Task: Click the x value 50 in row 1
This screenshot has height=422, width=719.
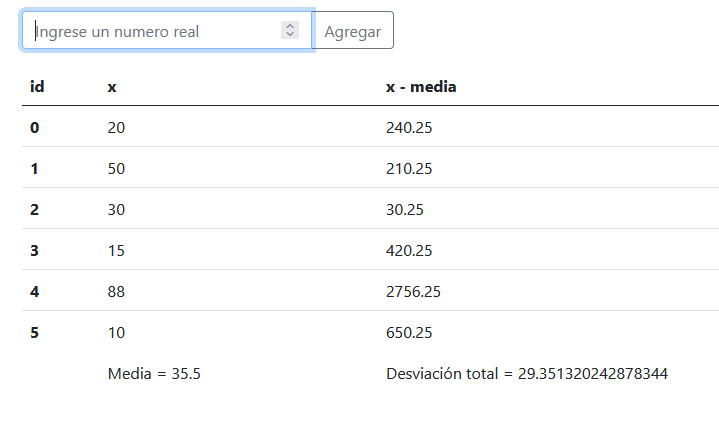Action: point(116,168)
